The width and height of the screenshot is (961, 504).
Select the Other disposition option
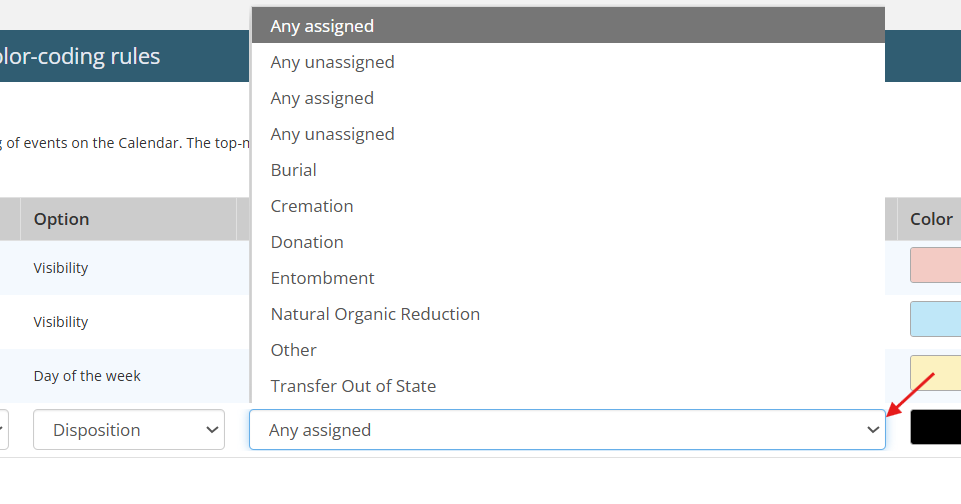pyautogui.click(x=293, y=350)
